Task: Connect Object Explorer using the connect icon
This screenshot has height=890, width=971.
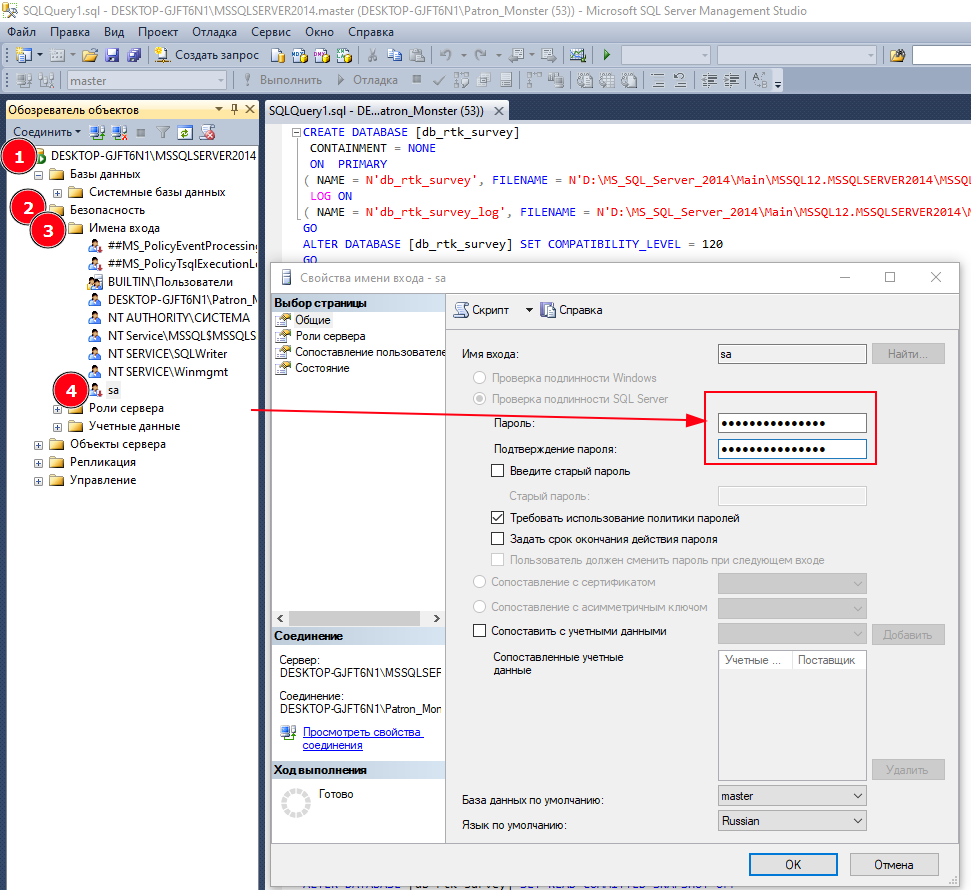Action: [x=97, y=132]
